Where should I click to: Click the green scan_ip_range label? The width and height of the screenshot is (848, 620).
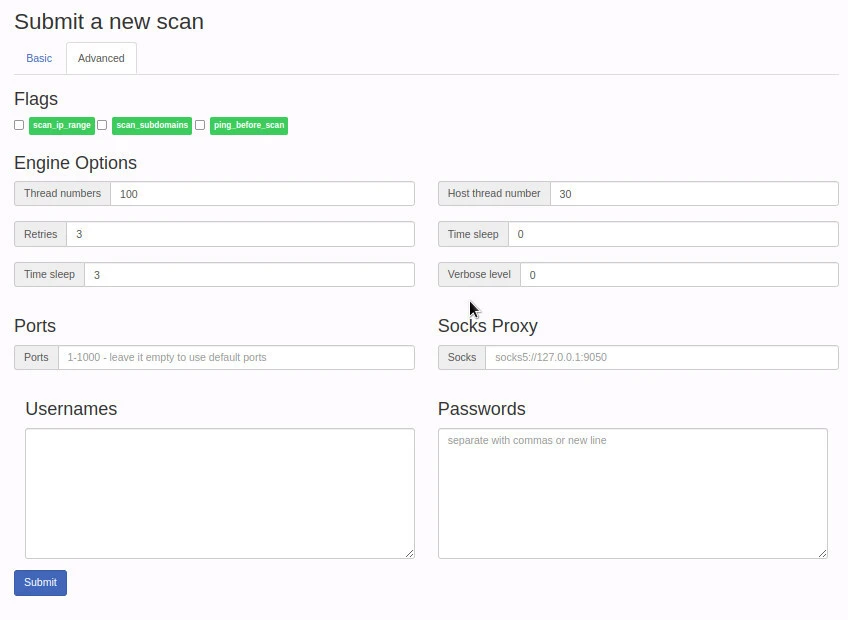click(62, 125)
